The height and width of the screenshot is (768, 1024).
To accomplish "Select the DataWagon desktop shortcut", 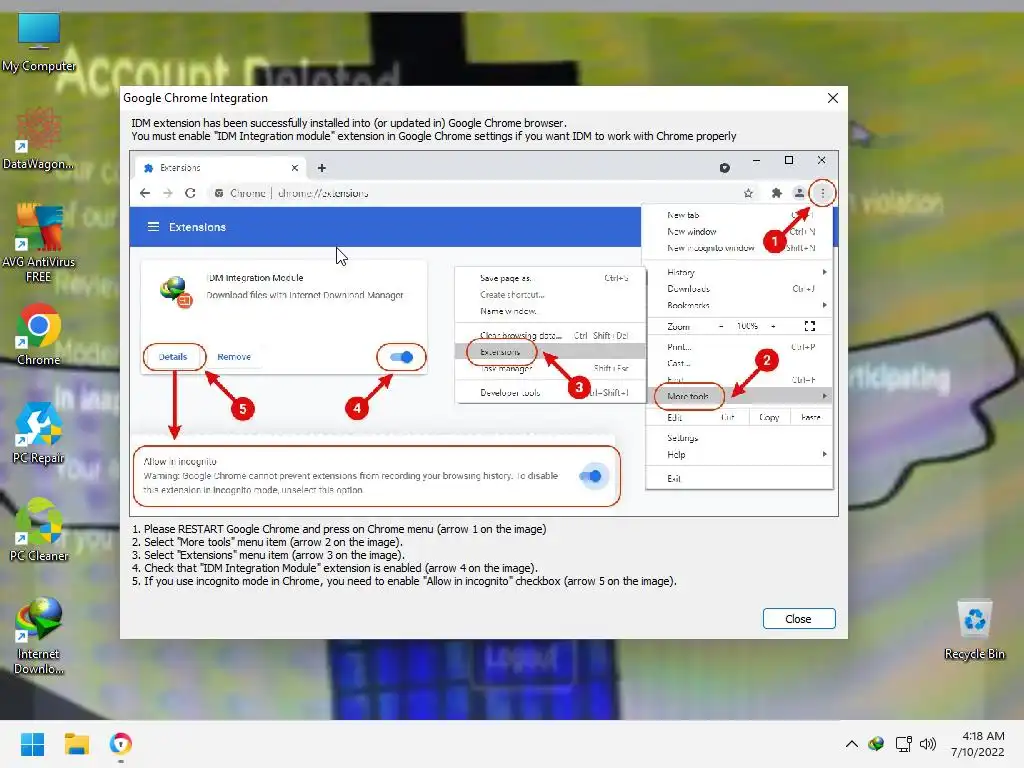I will [39, 140].
